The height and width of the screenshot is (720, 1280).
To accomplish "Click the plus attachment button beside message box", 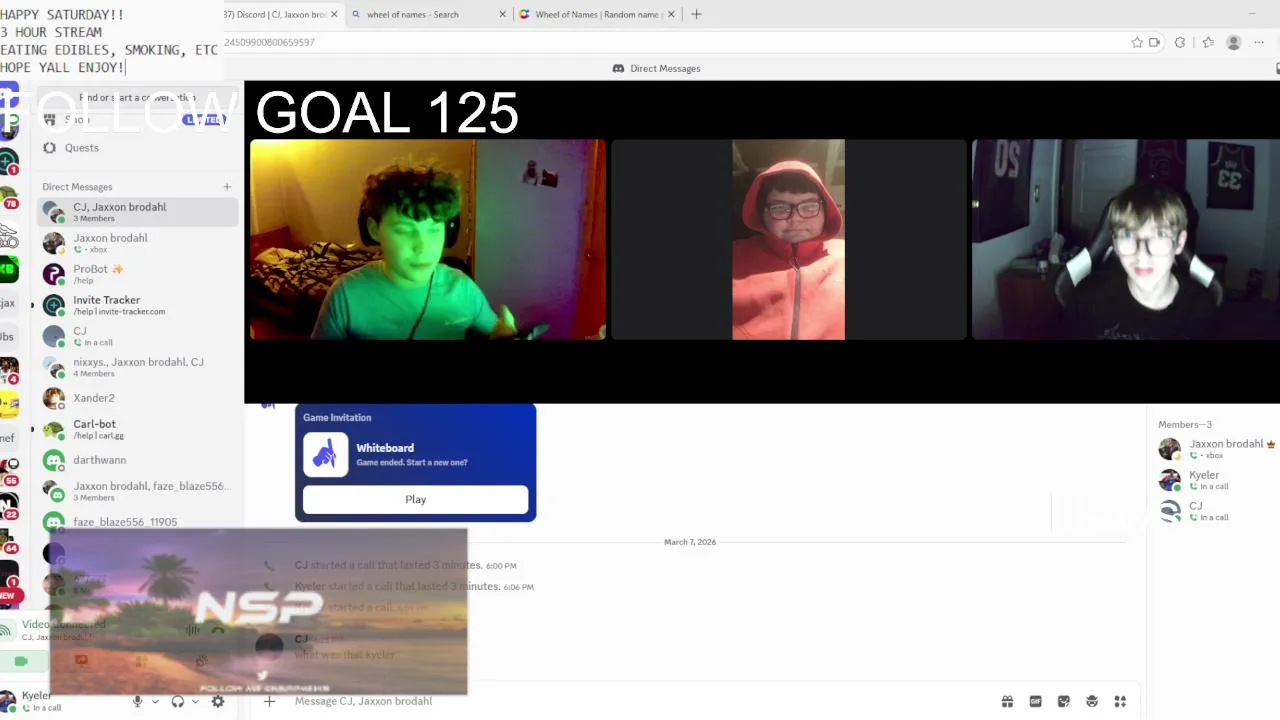I will (269, 701).
